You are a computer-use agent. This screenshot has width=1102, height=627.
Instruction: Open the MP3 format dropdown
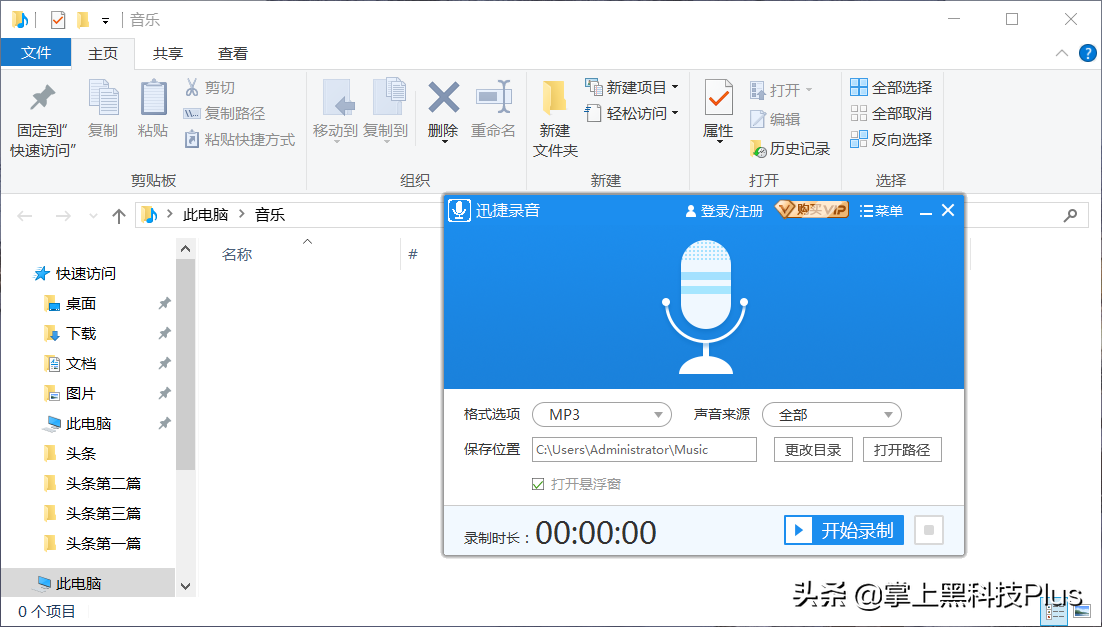point(602,415)
